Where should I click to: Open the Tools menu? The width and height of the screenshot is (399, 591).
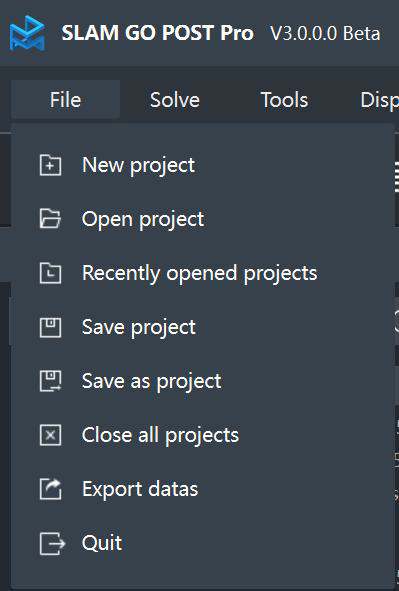[x=284, y=100]
